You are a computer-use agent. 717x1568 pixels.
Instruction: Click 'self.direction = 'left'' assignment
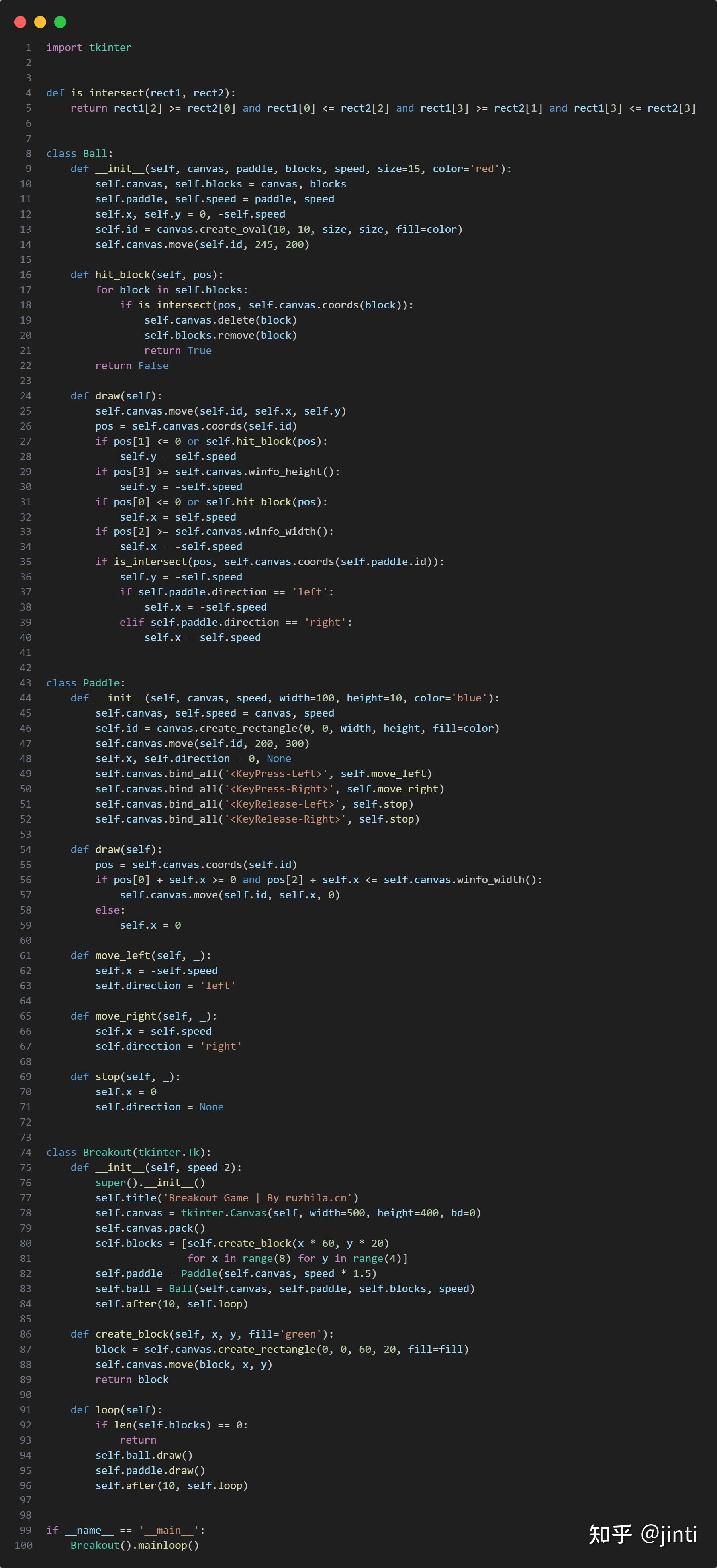click(165, 985)
